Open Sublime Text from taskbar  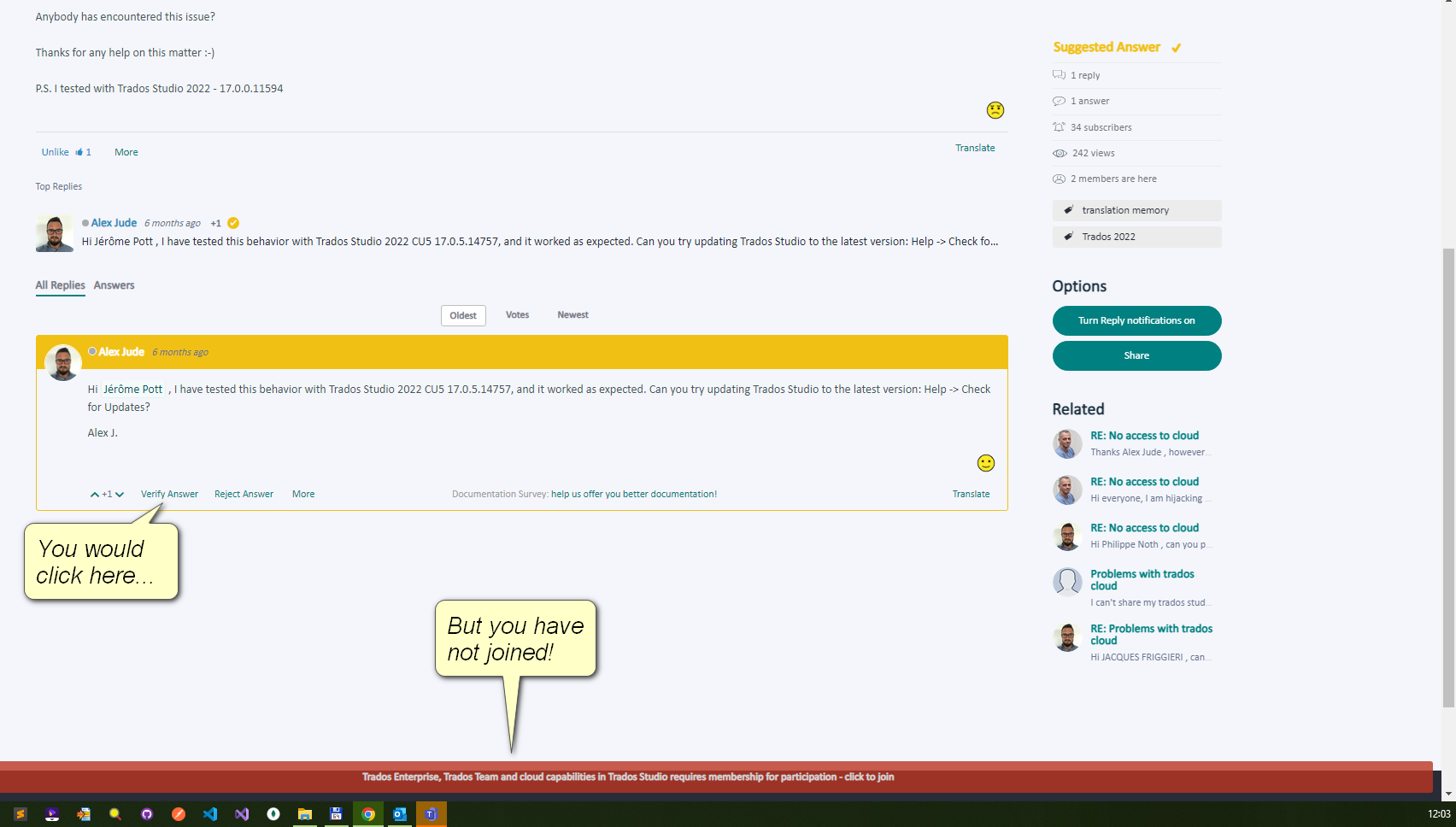[x=21, y=814]
